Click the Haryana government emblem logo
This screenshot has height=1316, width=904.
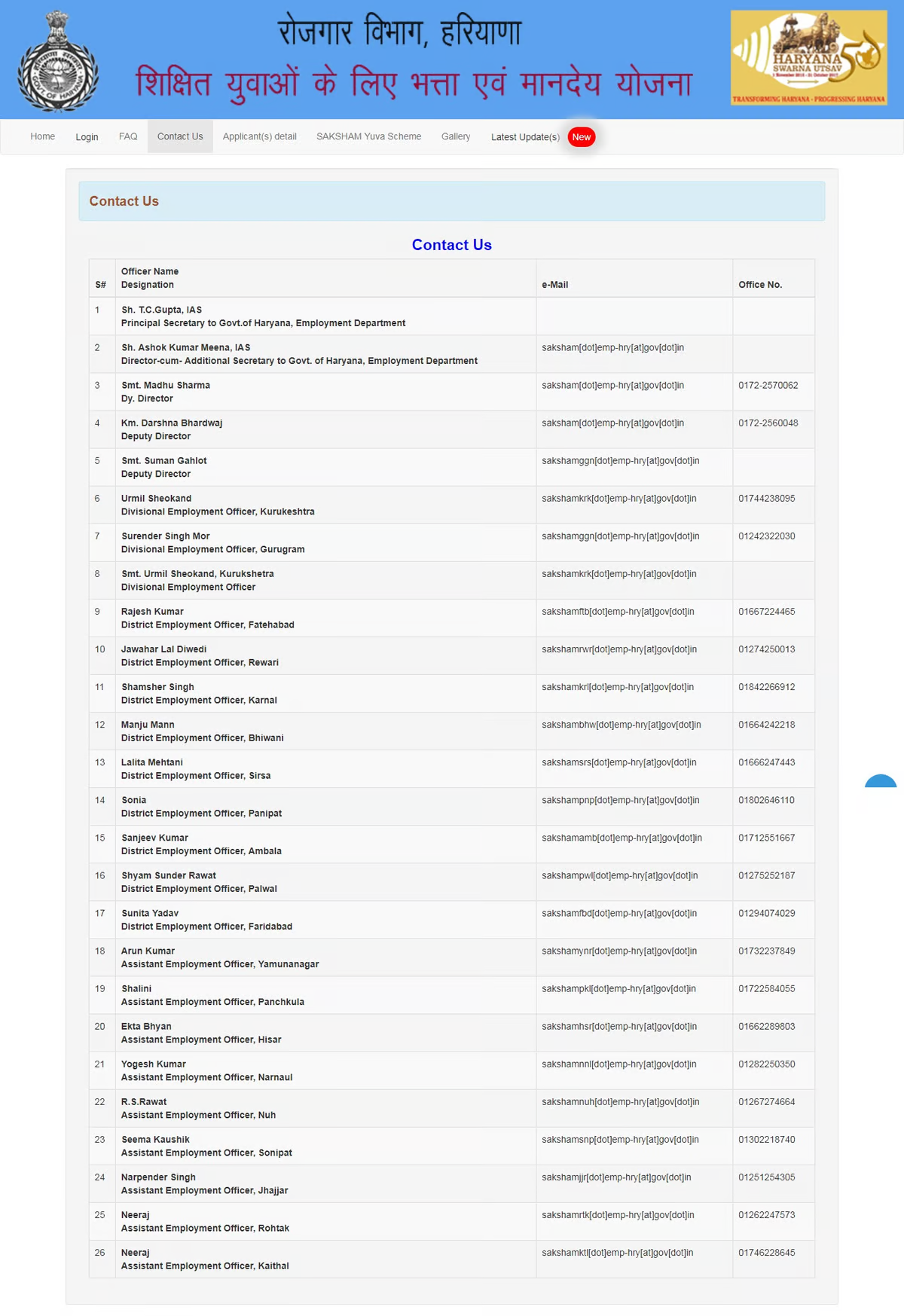pyautogui.click(x=58, y=62)
